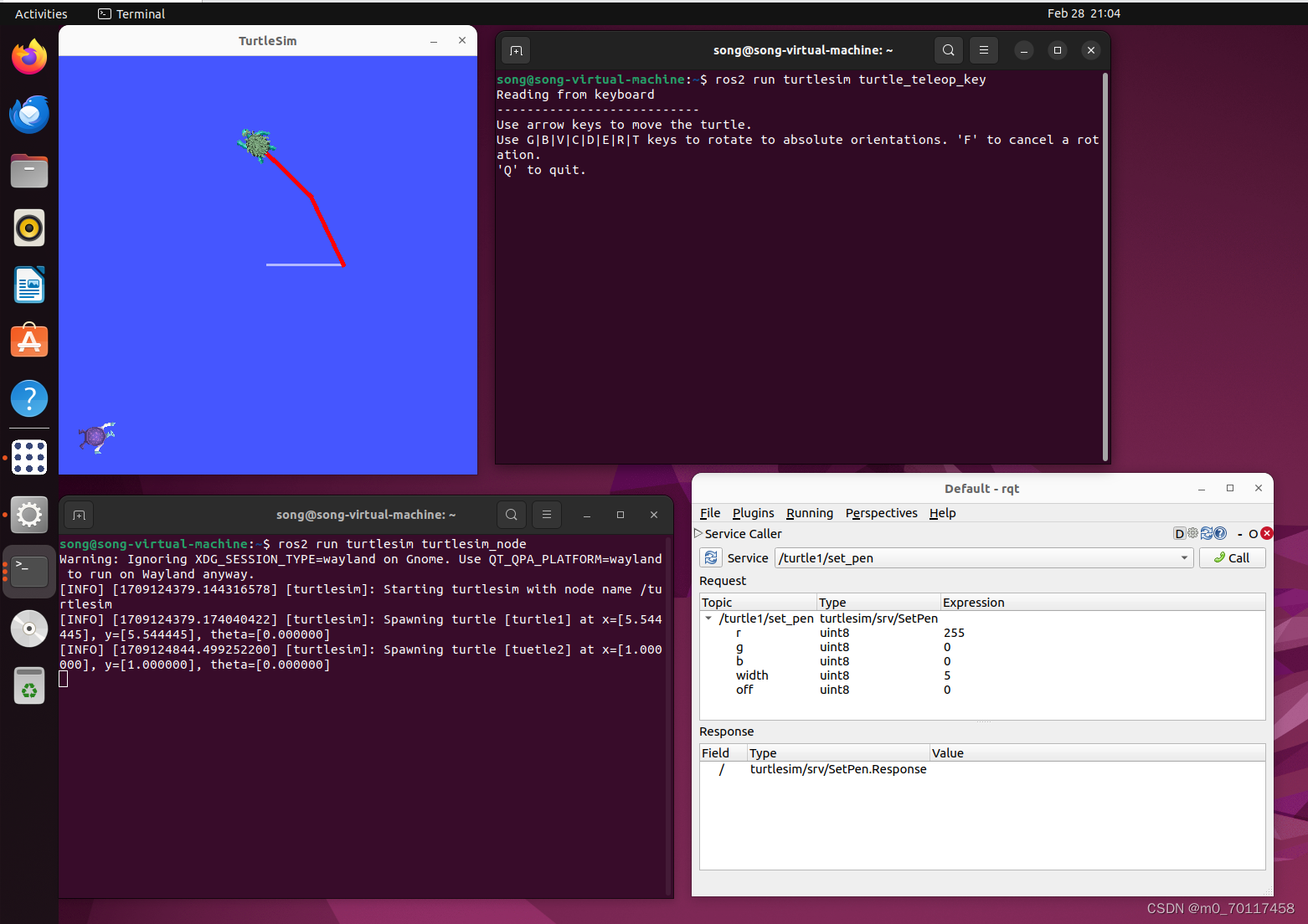
Task: Edit the r expression value 255
Action: [954, 633]
